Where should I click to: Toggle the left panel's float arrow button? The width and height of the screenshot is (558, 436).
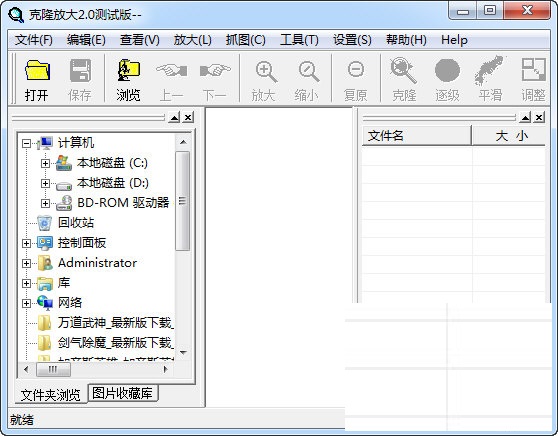[x=174, y=117]
